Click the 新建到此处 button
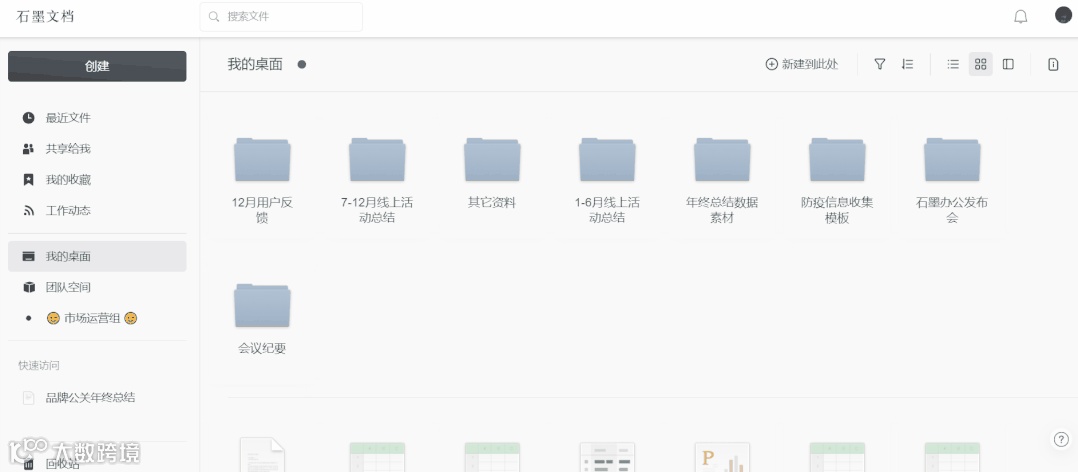The width and height of the screenshot is (1078, 472). coord(802,64)
